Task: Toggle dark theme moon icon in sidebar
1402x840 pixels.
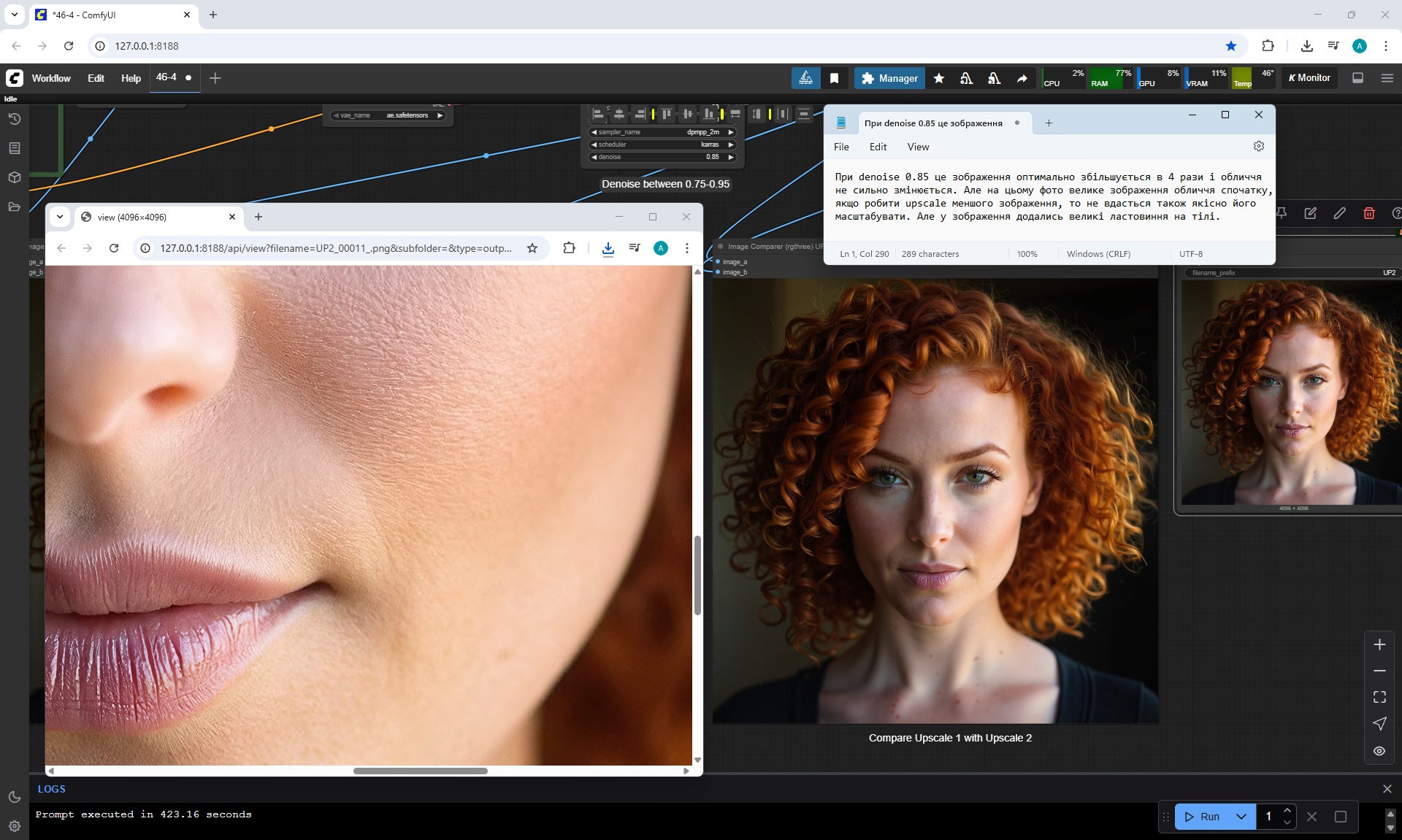Action: [14, 797]
